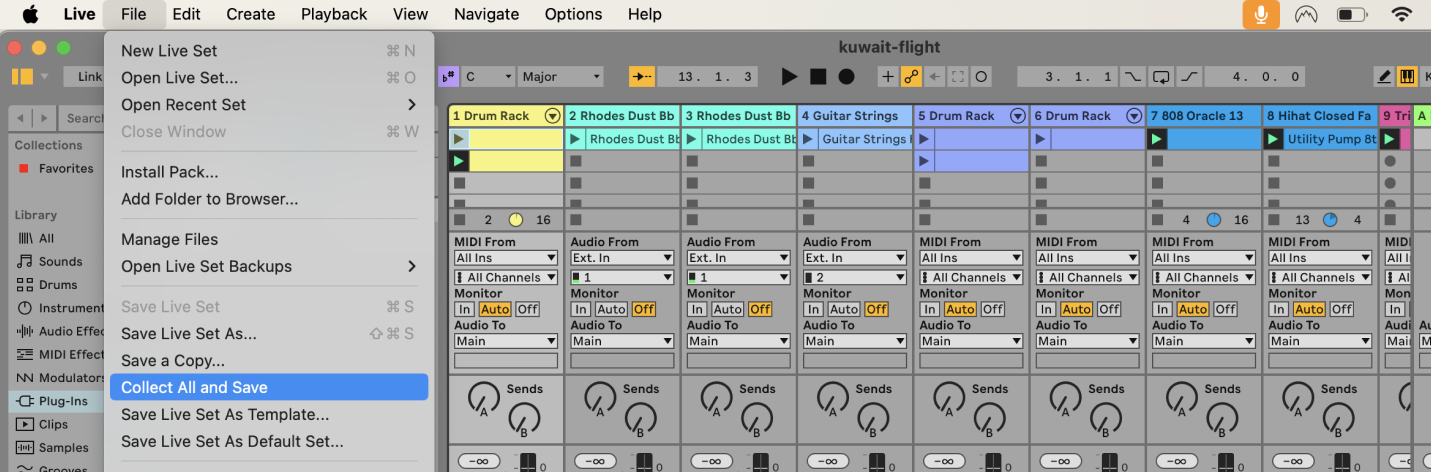The height and width of the screenshot is (472, 1431).
Task: Click the Arrangement Record button
Action: (846, 76)
